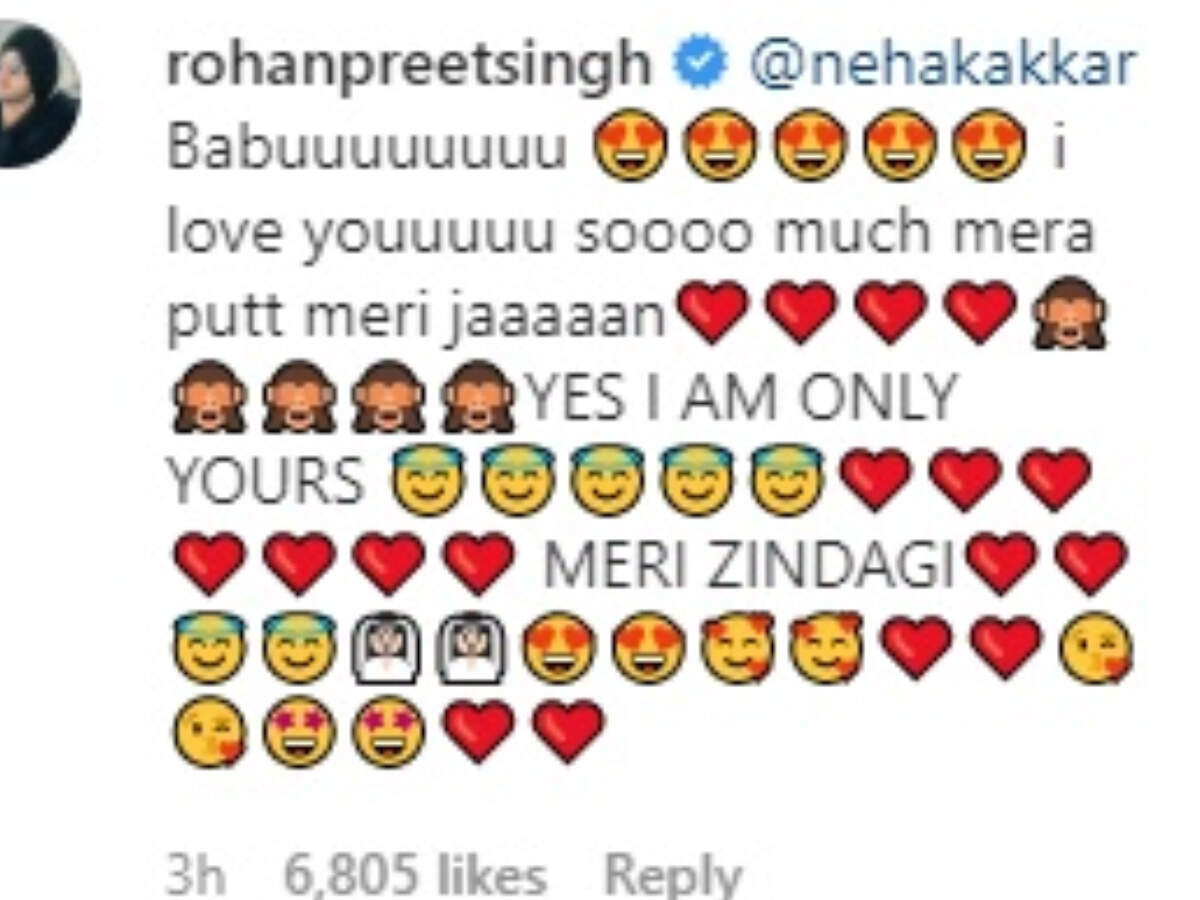Click the monkey emoji ending the jaaaaan line
The height and width of the screenshot is (900, 1200).
(1069, 314)
